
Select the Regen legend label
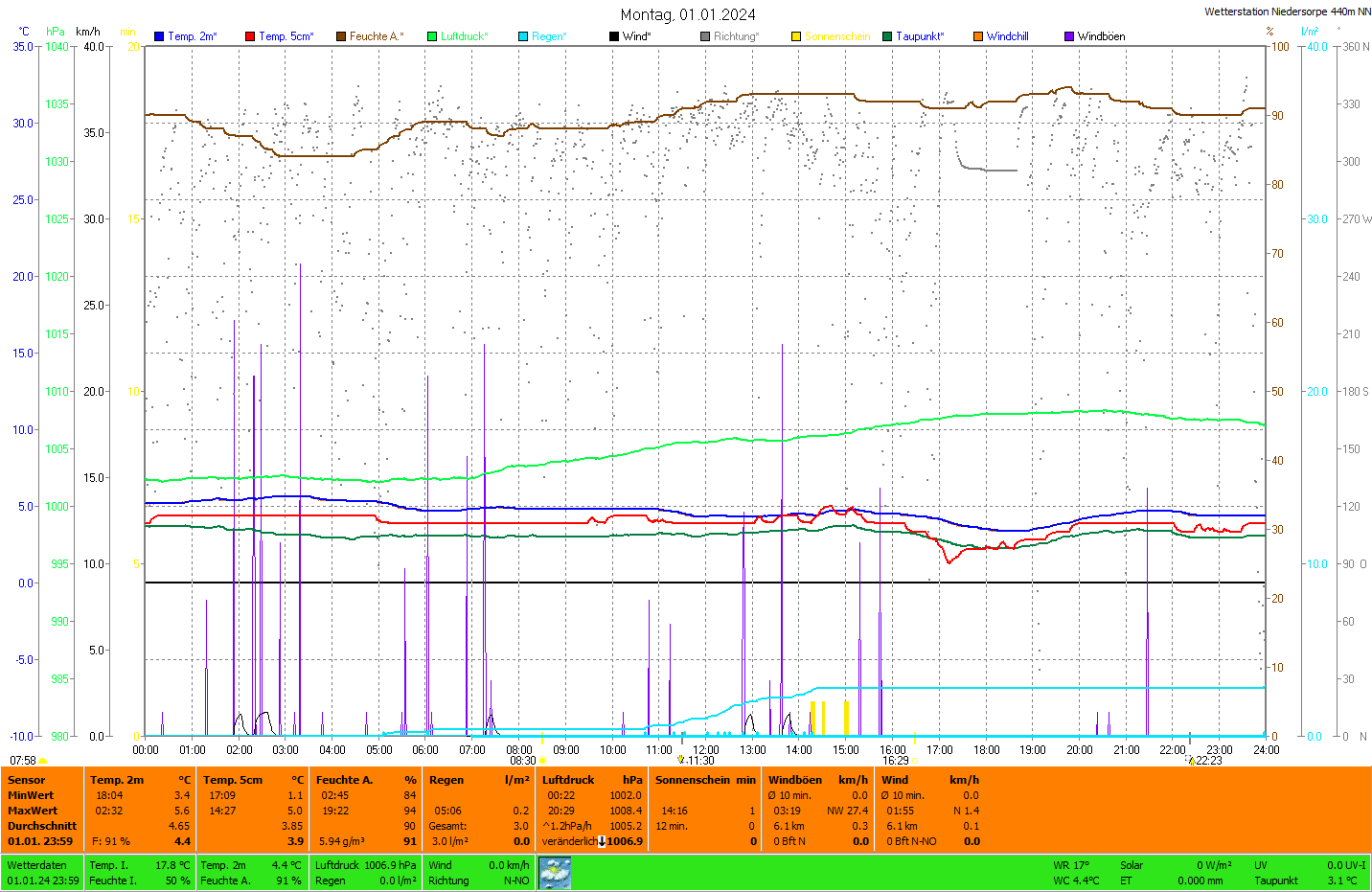[x=549, y=36]
